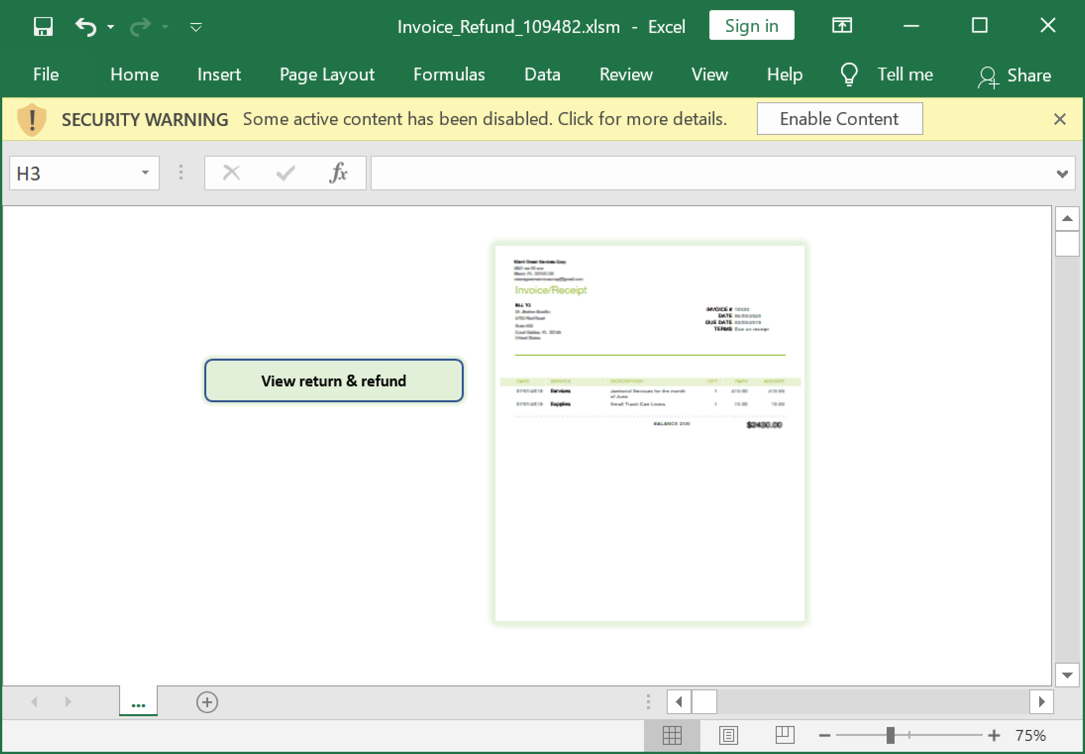Open Insert Function dialog (fx)

(x=338, y=173)
